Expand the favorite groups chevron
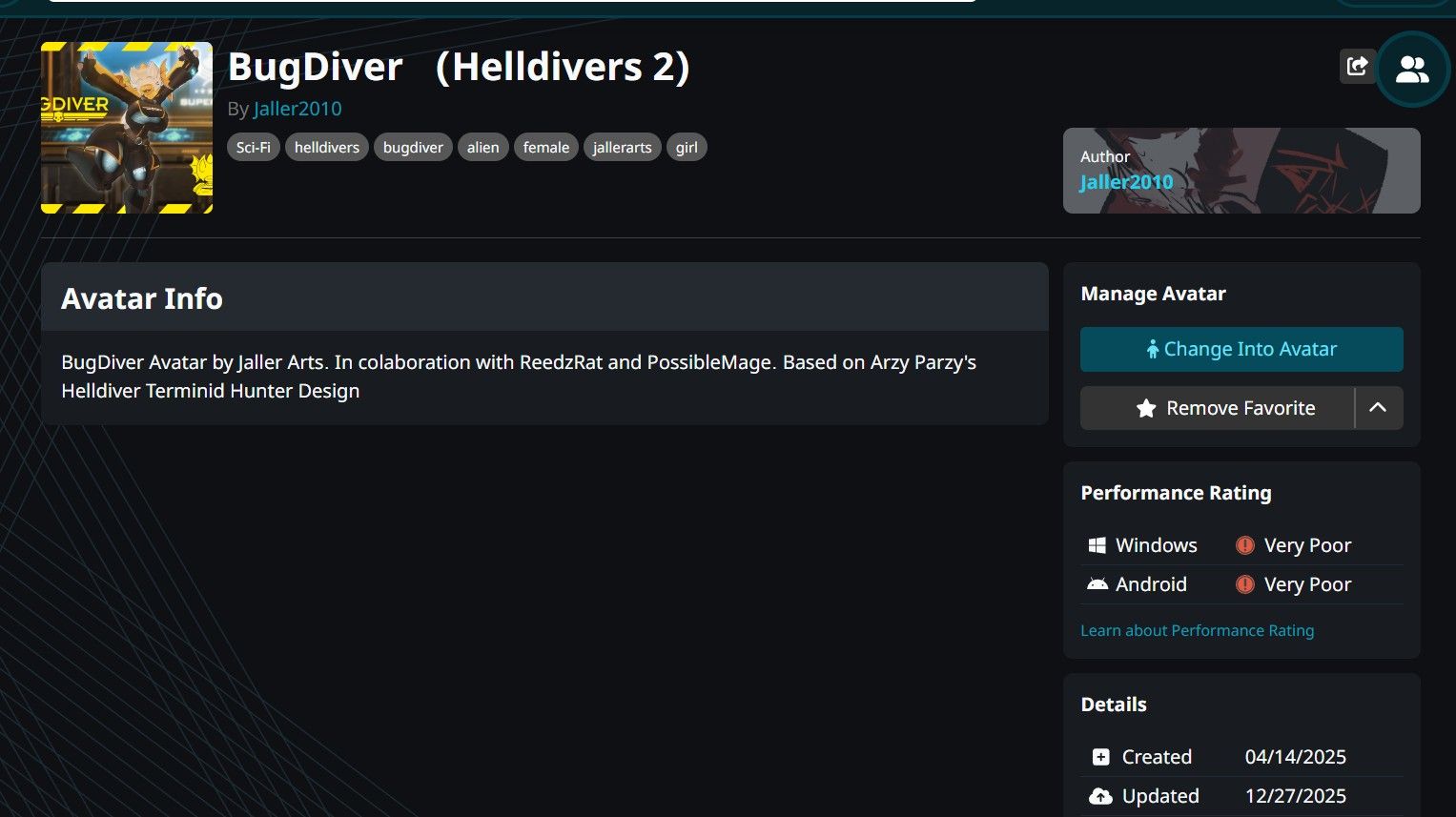 [1379, 408]
